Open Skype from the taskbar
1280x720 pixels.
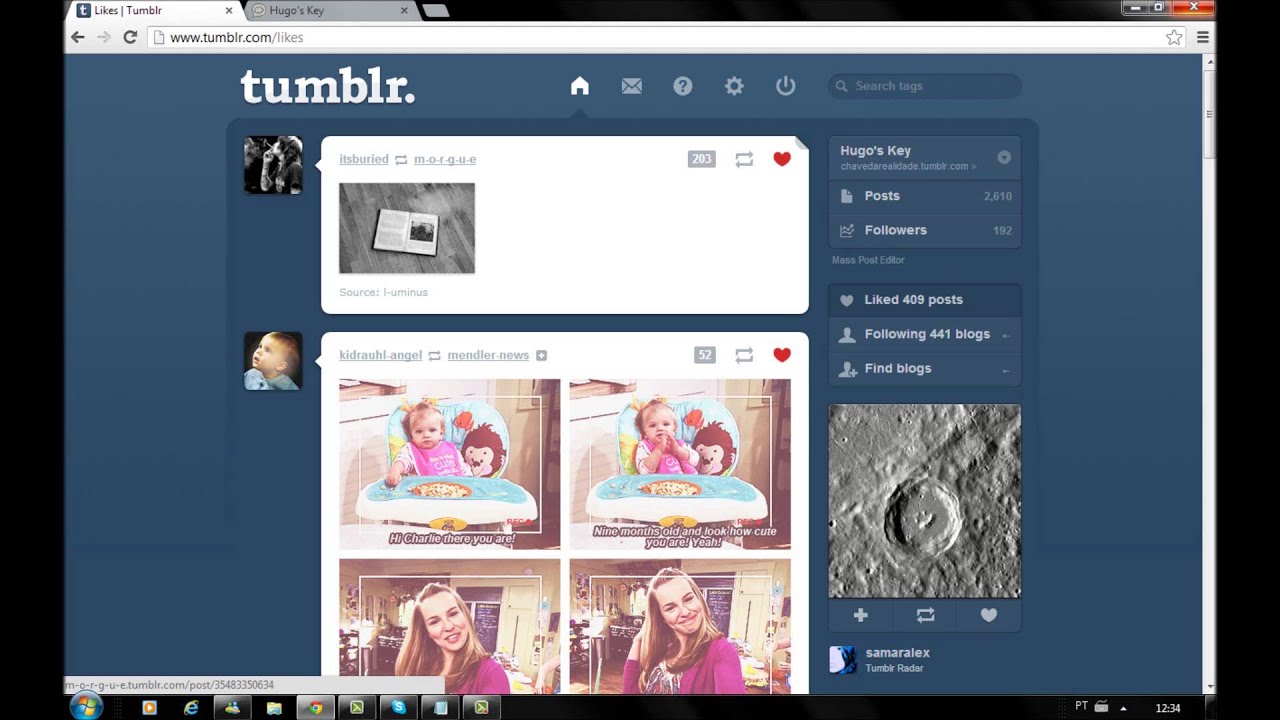pyautogui.click(x=399, y=707)
